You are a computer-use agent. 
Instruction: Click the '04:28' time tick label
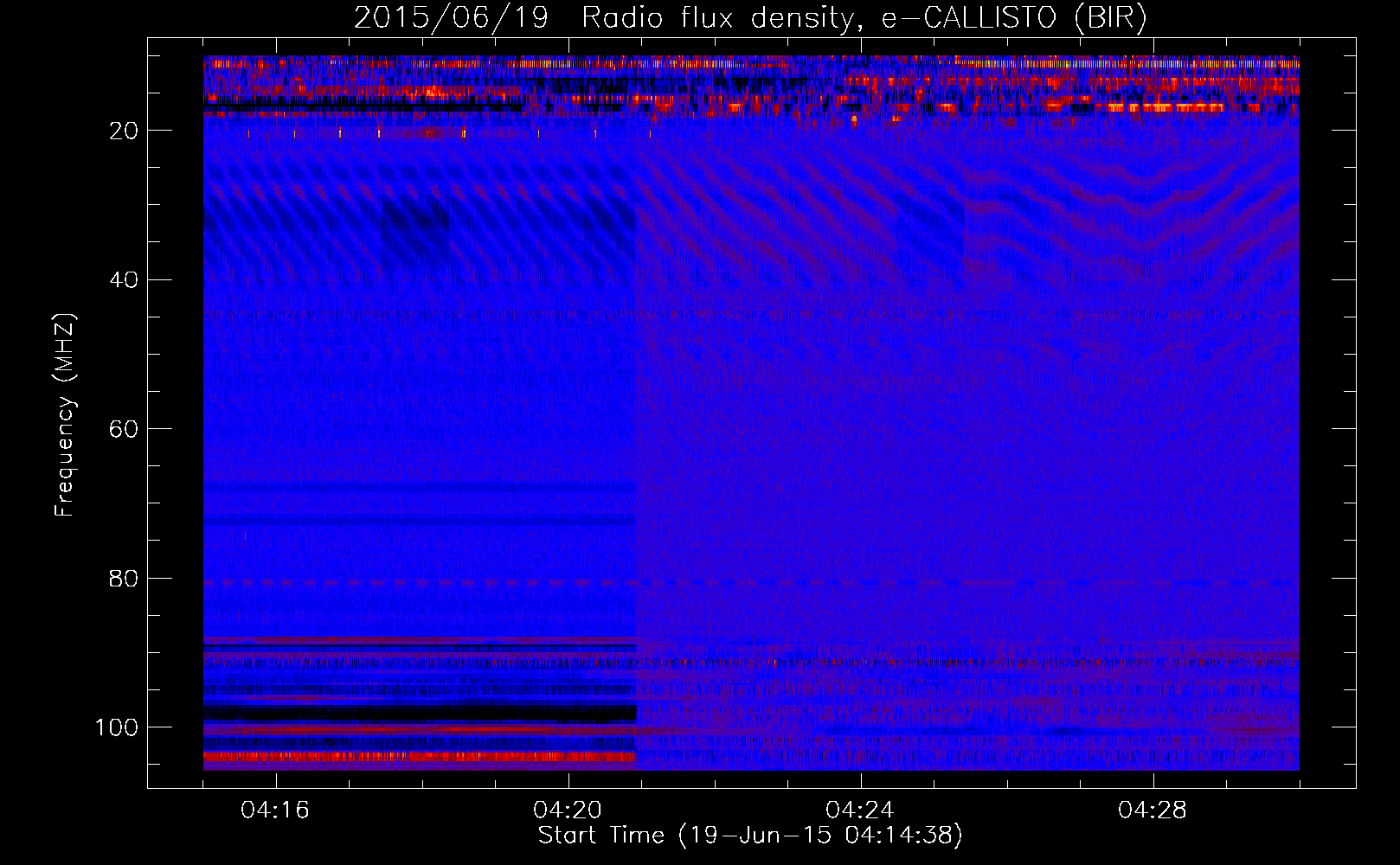1153,811
